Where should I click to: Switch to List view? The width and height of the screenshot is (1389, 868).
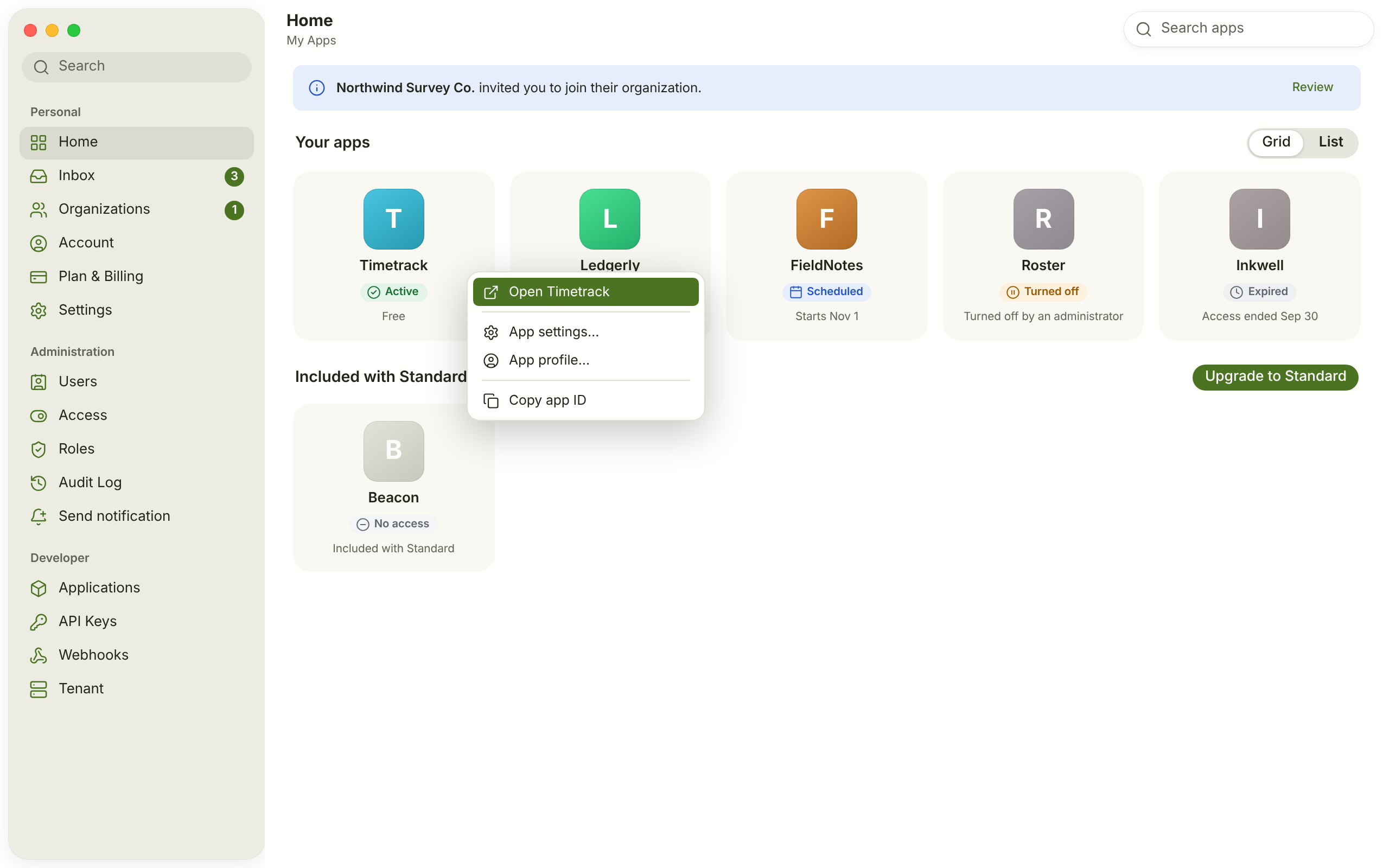(1330, 142)
